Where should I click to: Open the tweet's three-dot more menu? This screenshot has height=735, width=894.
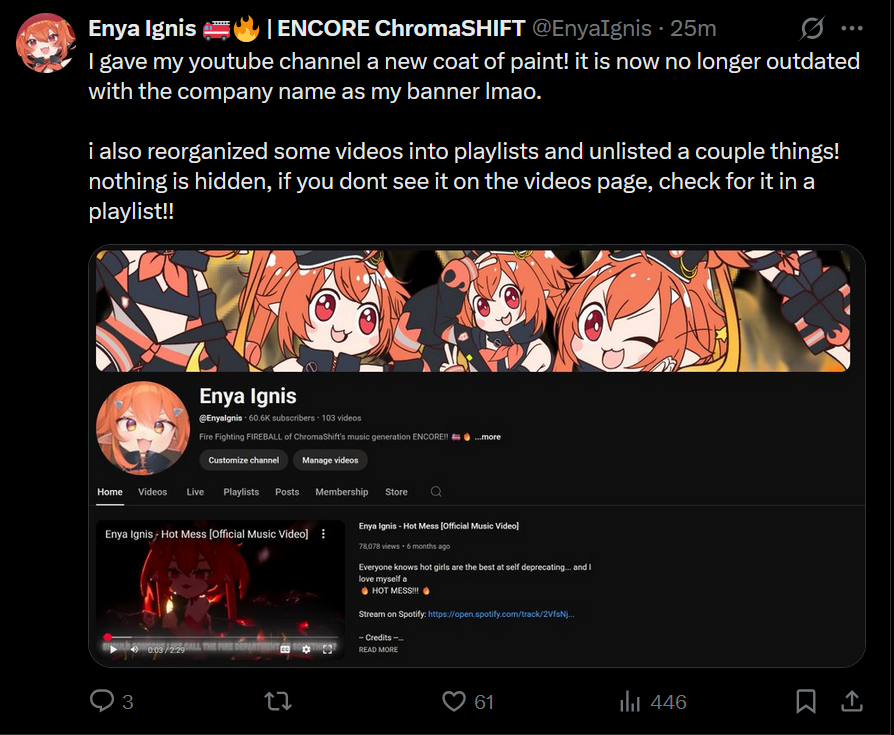(x=852, y=28)
